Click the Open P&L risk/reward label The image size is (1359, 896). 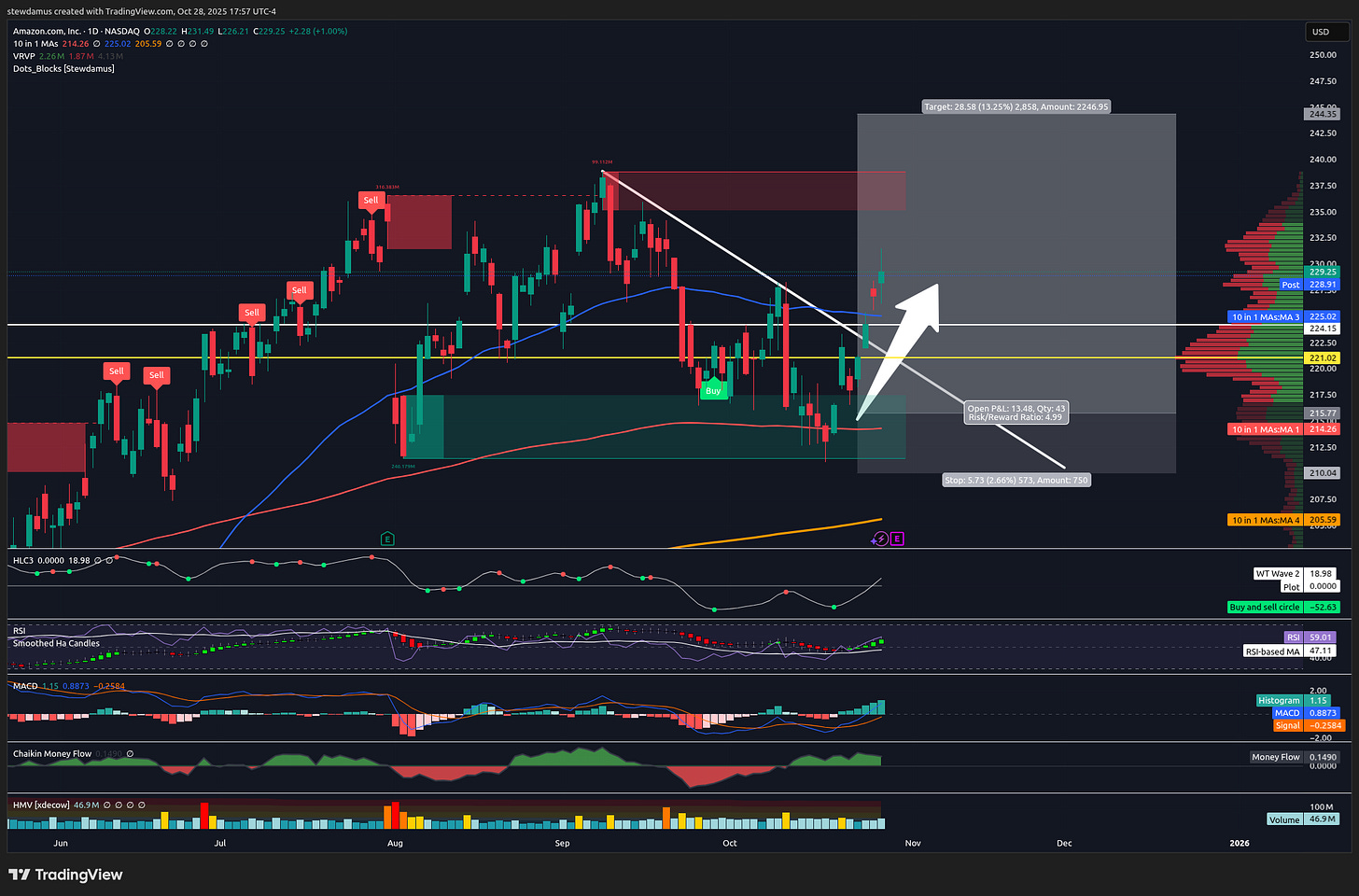[1016, 413]
